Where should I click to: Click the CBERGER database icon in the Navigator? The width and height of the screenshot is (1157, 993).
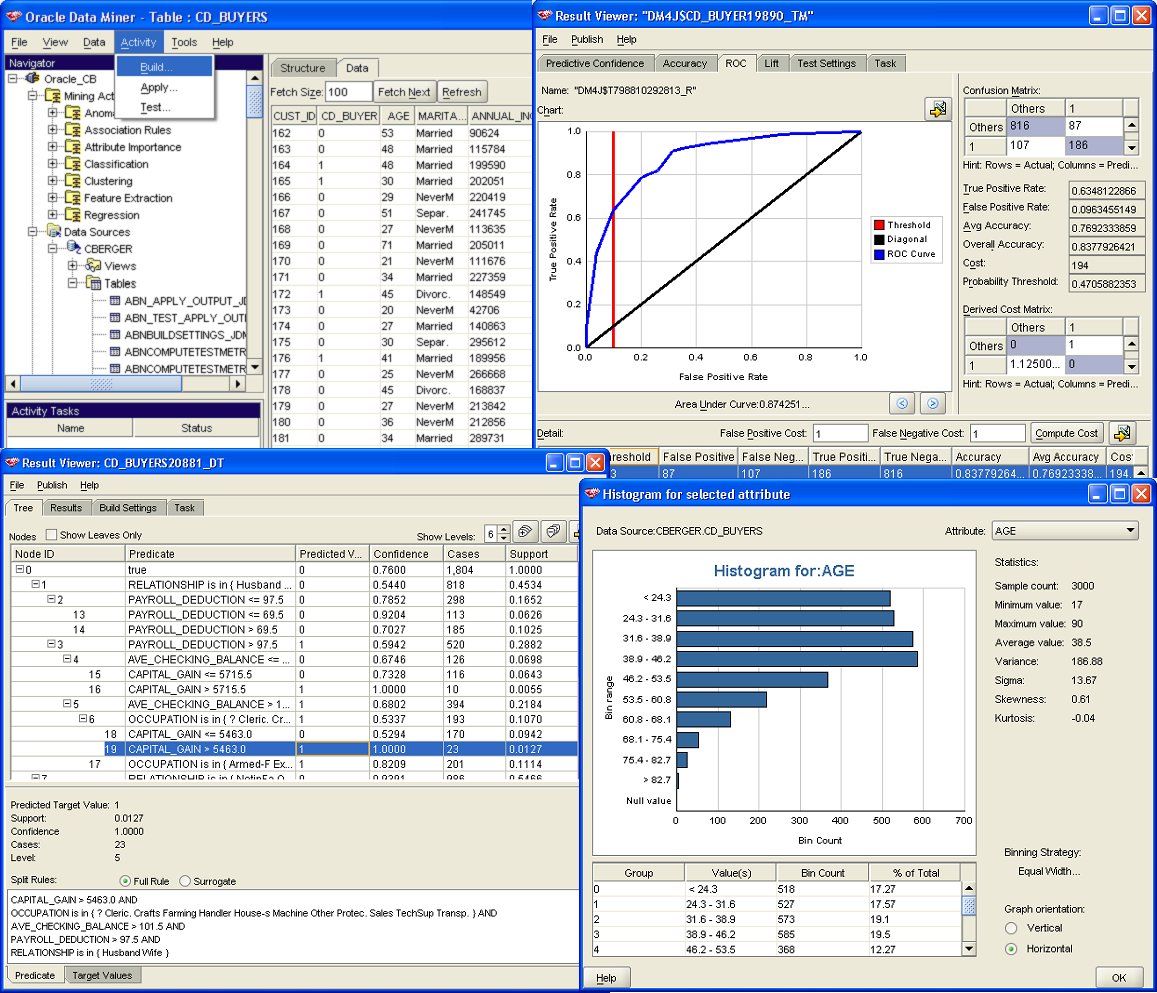pyautogui.click(x=73, y=249)
